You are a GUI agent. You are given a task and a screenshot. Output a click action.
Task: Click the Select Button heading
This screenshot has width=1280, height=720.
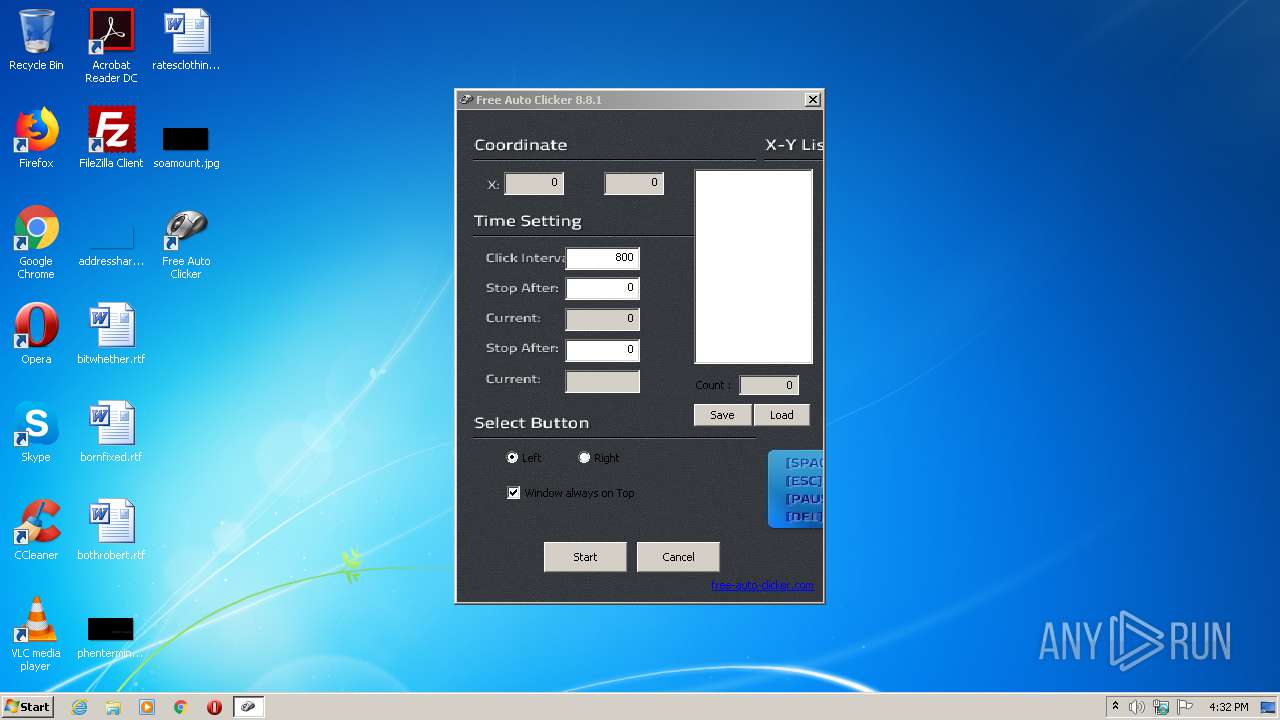pos(531,423)
